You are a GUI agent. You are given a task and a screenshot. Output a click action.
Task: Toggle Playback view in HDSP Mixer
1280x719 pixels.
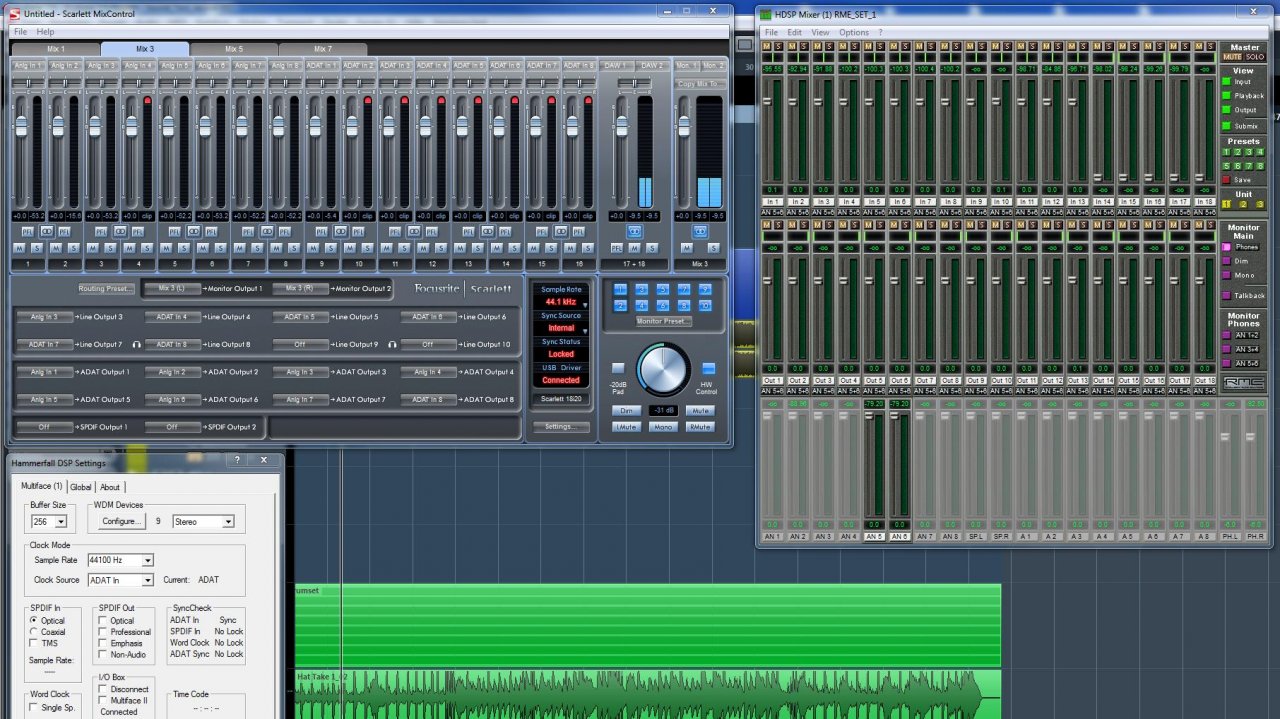coord(1226,96)
